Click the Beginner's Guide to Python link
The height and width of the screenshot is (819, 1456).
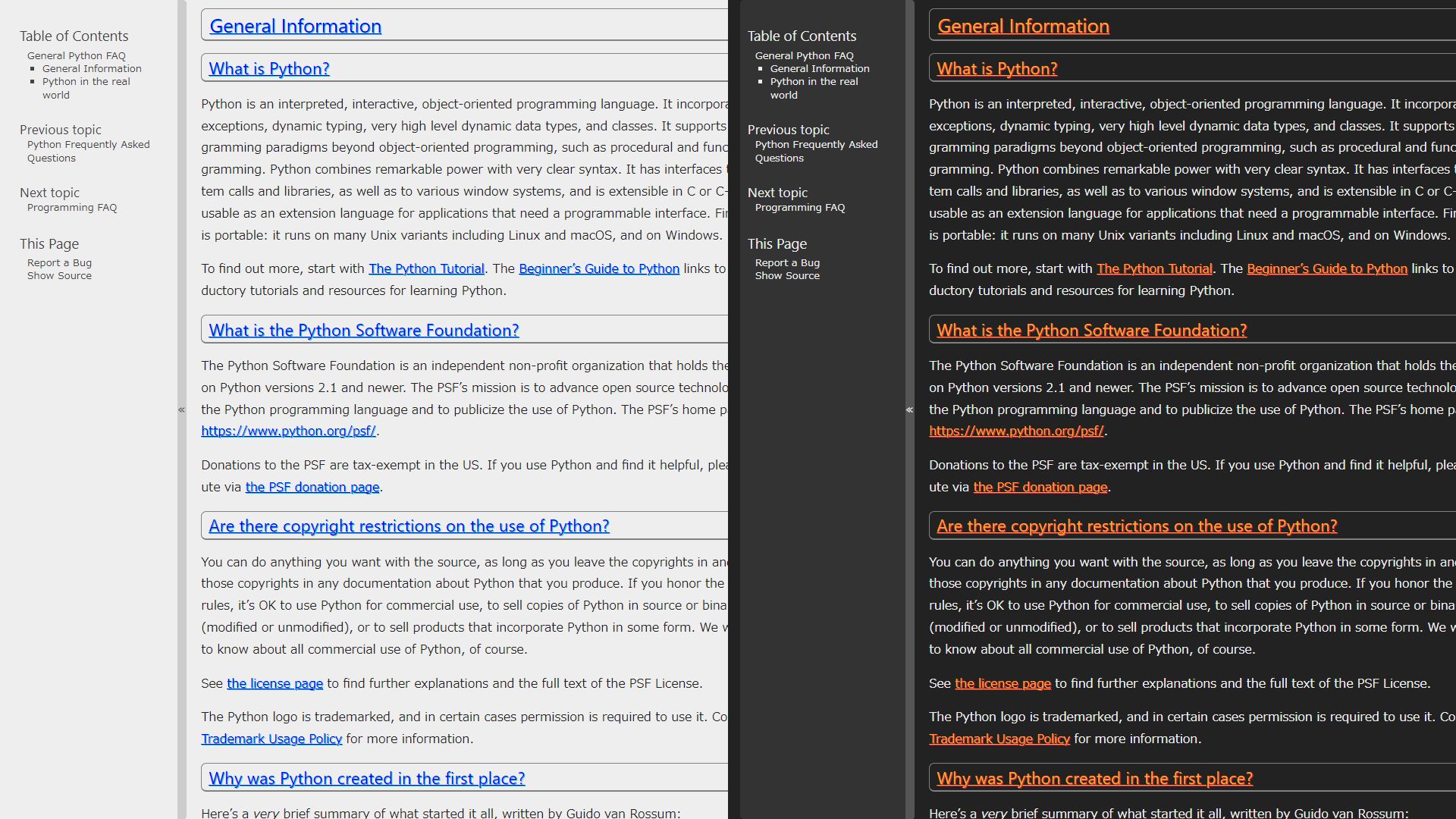pyautogui.click(x=598, y=268)
